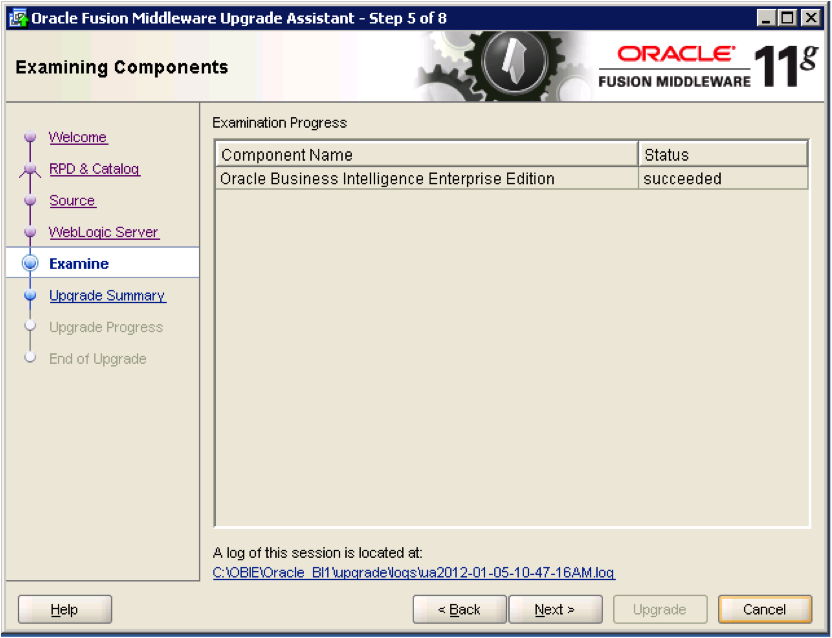Screen dimensions: 832x638
Task: Proceed with the Next button
Action: (555, 609)
